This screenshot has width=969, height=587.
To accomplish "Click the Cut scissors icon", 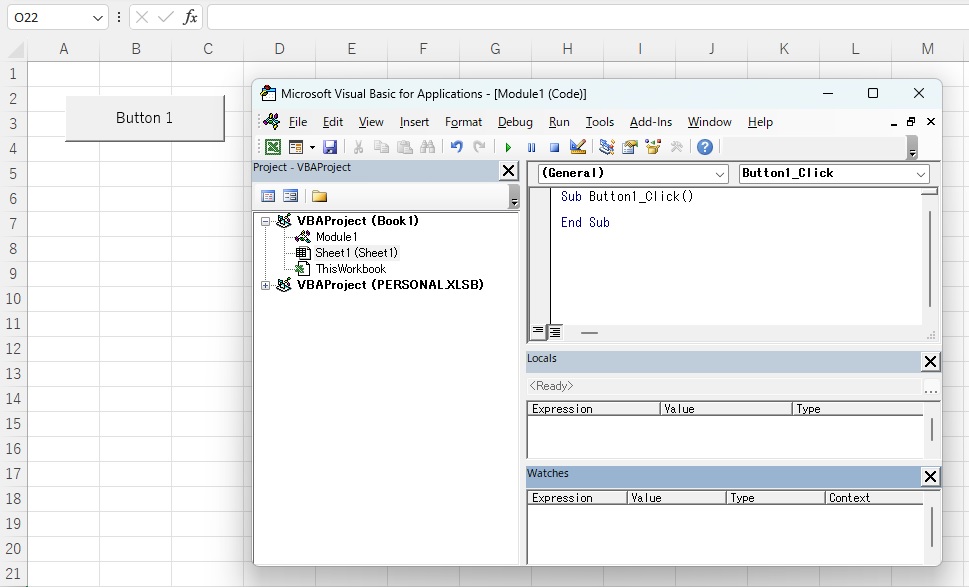I will pyautogui.click(x=358, y=147).
